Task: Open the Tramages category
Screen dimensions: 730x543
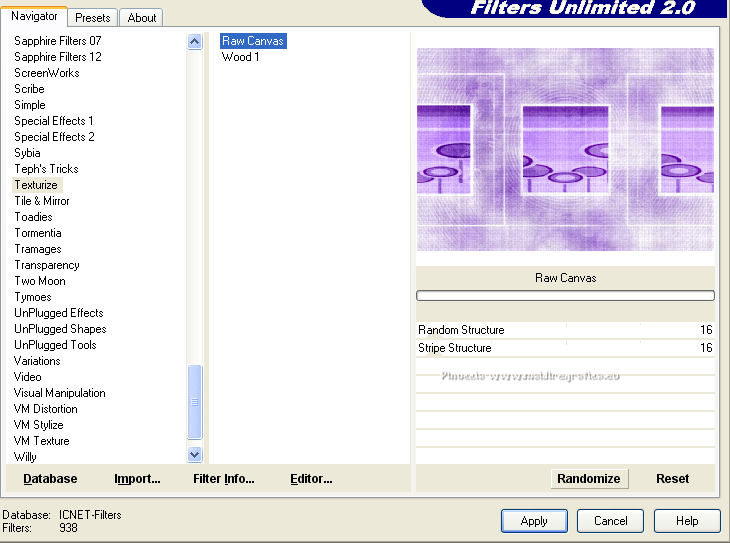Action: tap(38, 249)
